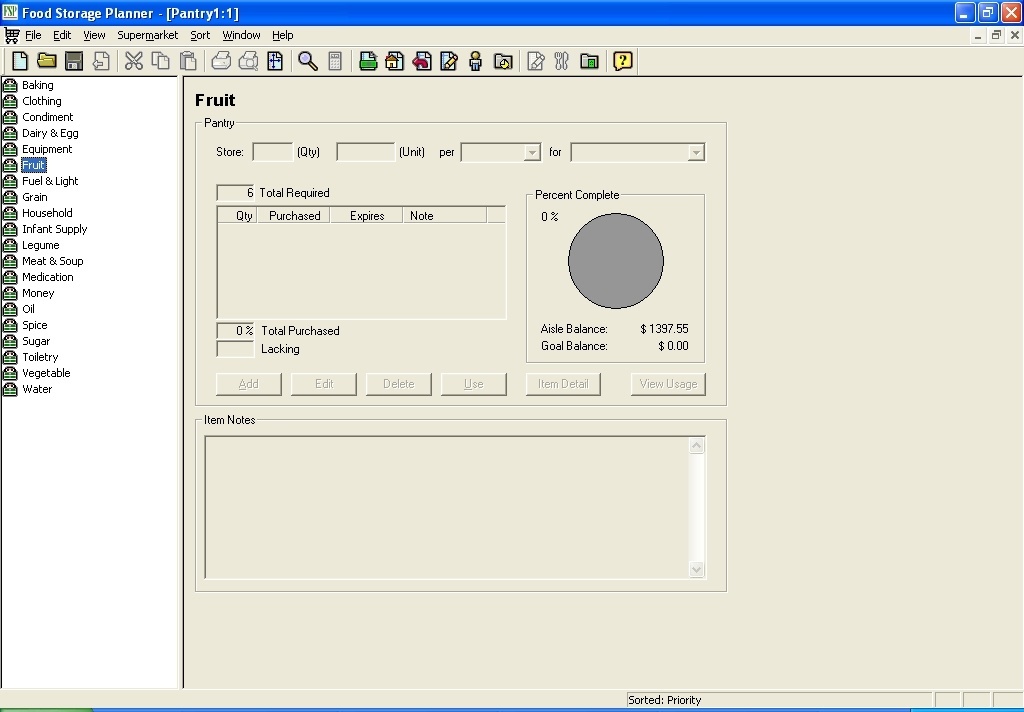Select the fork-and-knife supermarket icon
This screenshot has height=712, width=1024.
pyautogui.click(x=561, y=61)
